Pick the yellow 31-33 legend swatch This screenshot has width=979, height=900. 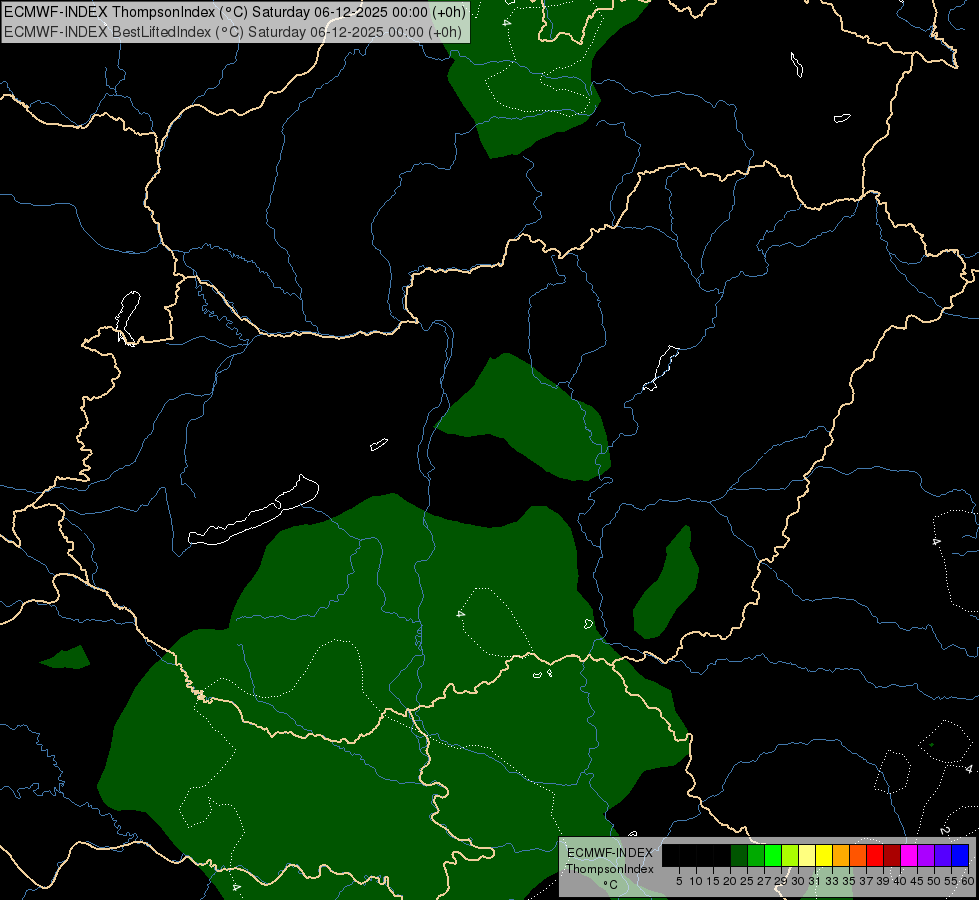pos(824,855)
